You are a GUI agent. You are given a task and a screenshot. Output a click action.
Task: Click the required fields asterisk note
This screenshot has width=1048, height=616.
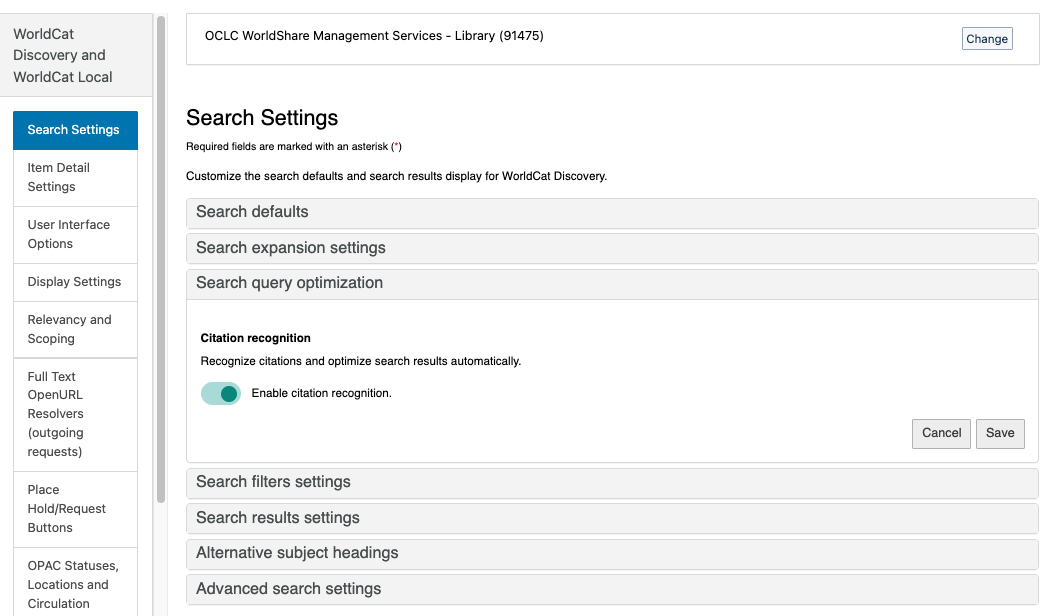[293, 146]
